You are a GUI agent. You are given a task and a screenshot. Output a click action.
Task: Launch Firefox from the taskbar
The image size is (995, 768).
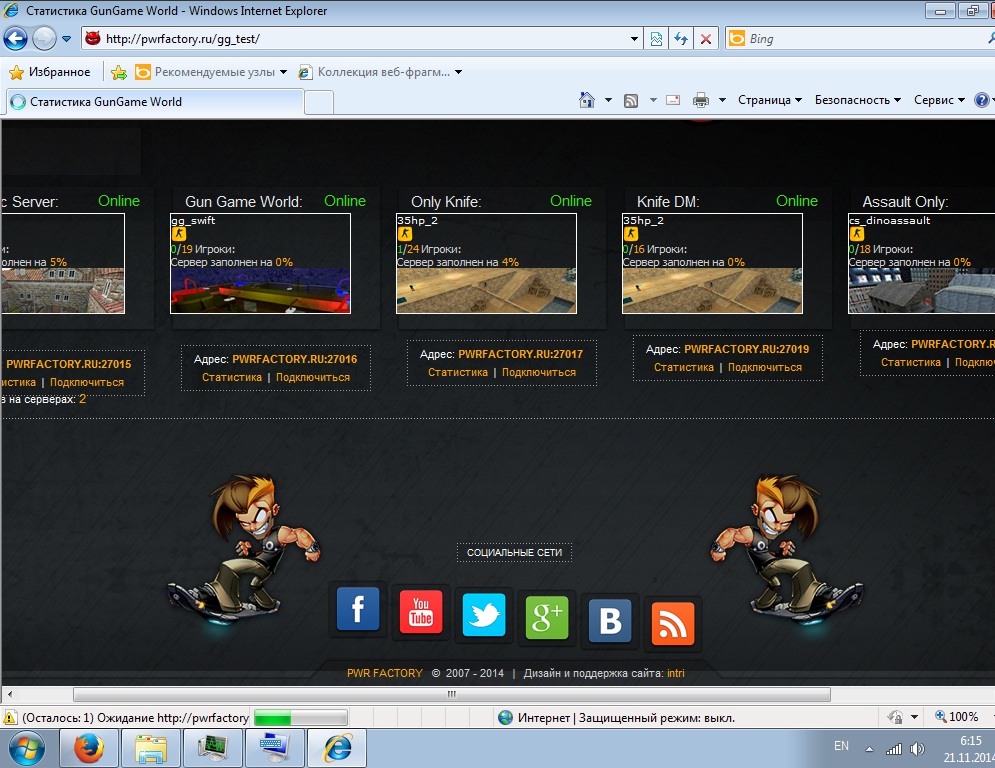coord(89,747)
